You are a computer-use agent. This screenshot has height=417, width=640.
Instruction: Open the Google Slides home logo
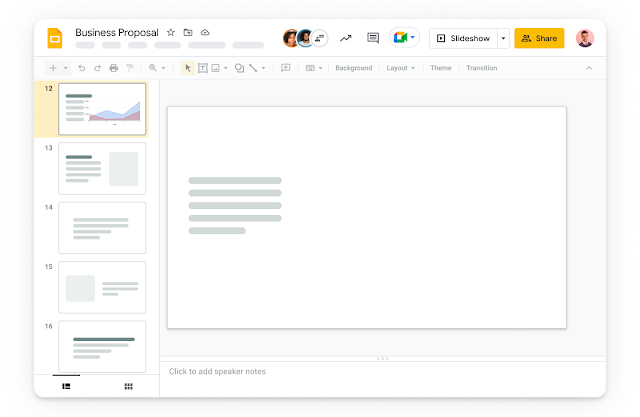(x=55, y=38)
